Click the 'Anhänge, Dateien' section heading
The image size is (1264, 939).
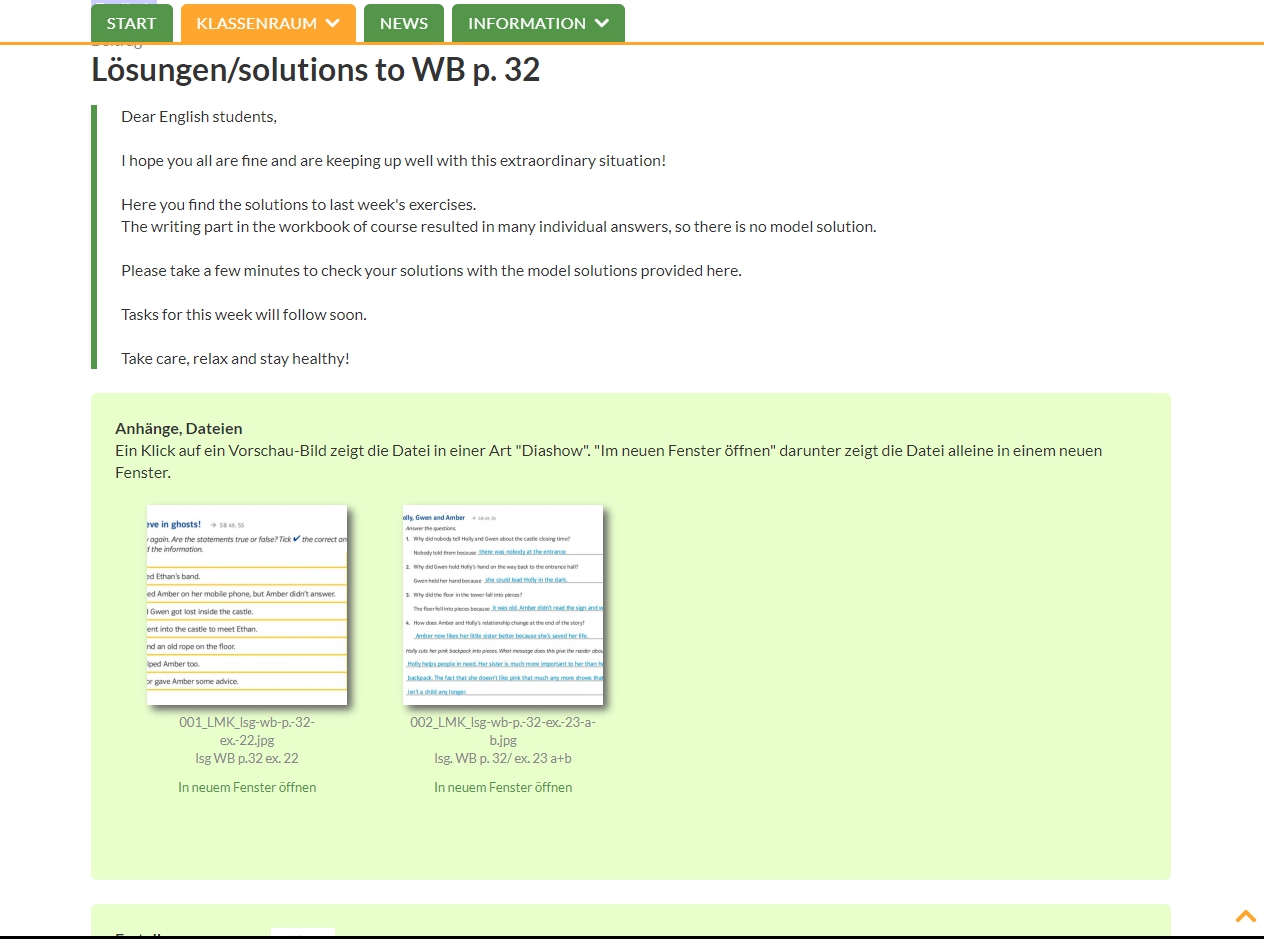point(179,428)
